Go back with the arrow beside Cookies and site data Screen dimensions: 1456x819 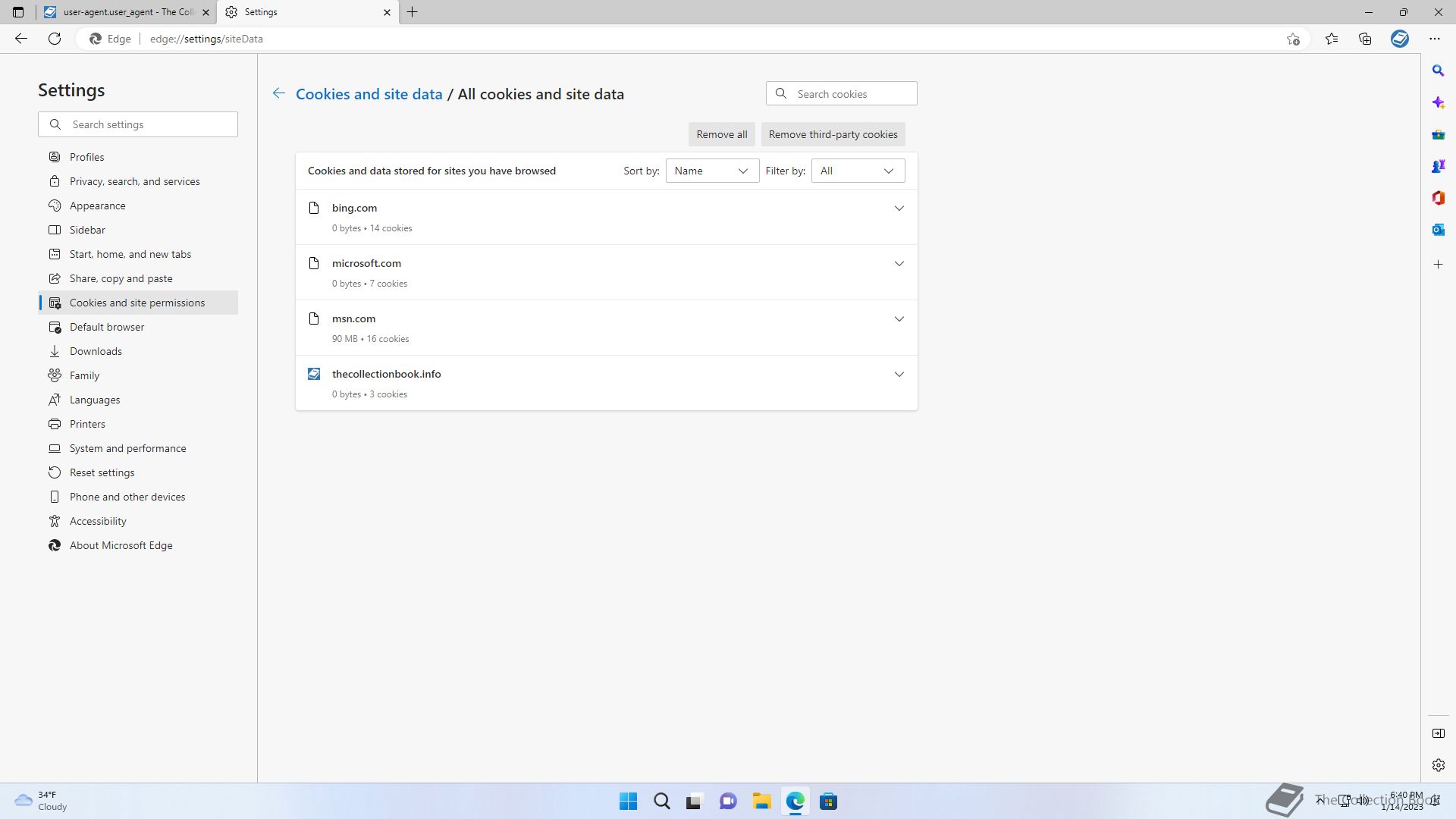point(279,93)
